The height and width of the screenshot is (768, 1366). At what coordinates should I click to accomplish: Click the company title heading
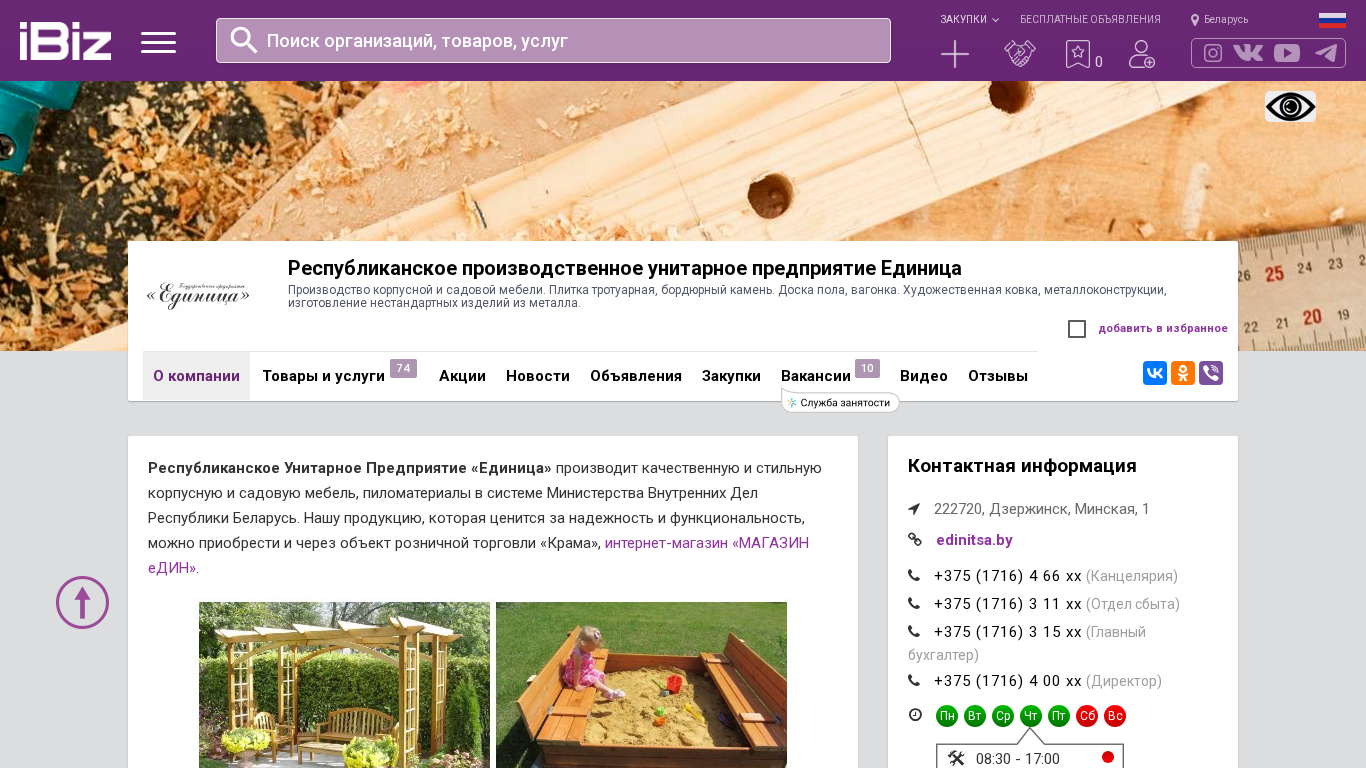[625, 268]
